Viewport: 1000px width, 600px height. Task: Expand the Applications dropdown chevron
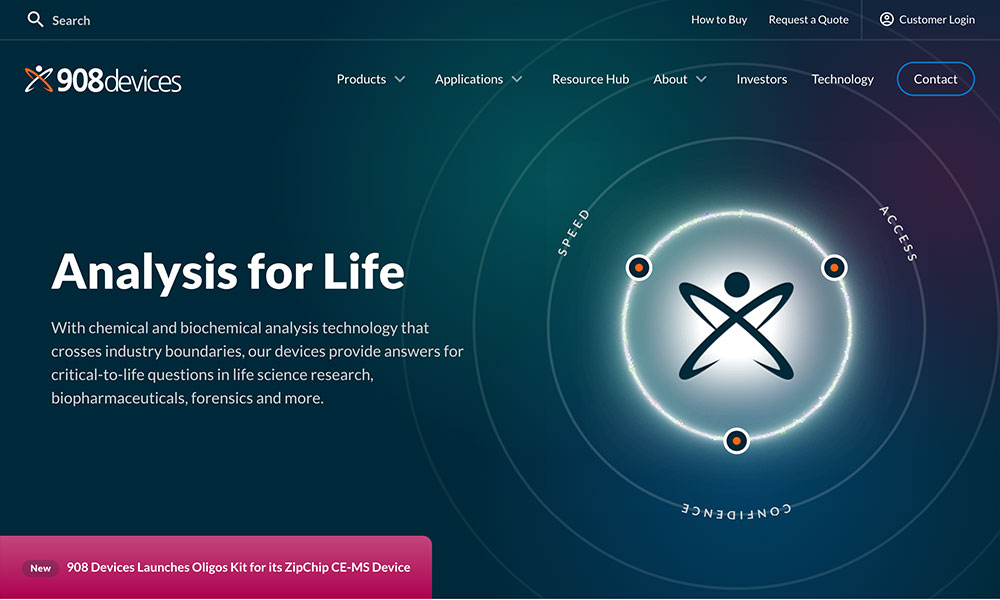coord(517,79)
